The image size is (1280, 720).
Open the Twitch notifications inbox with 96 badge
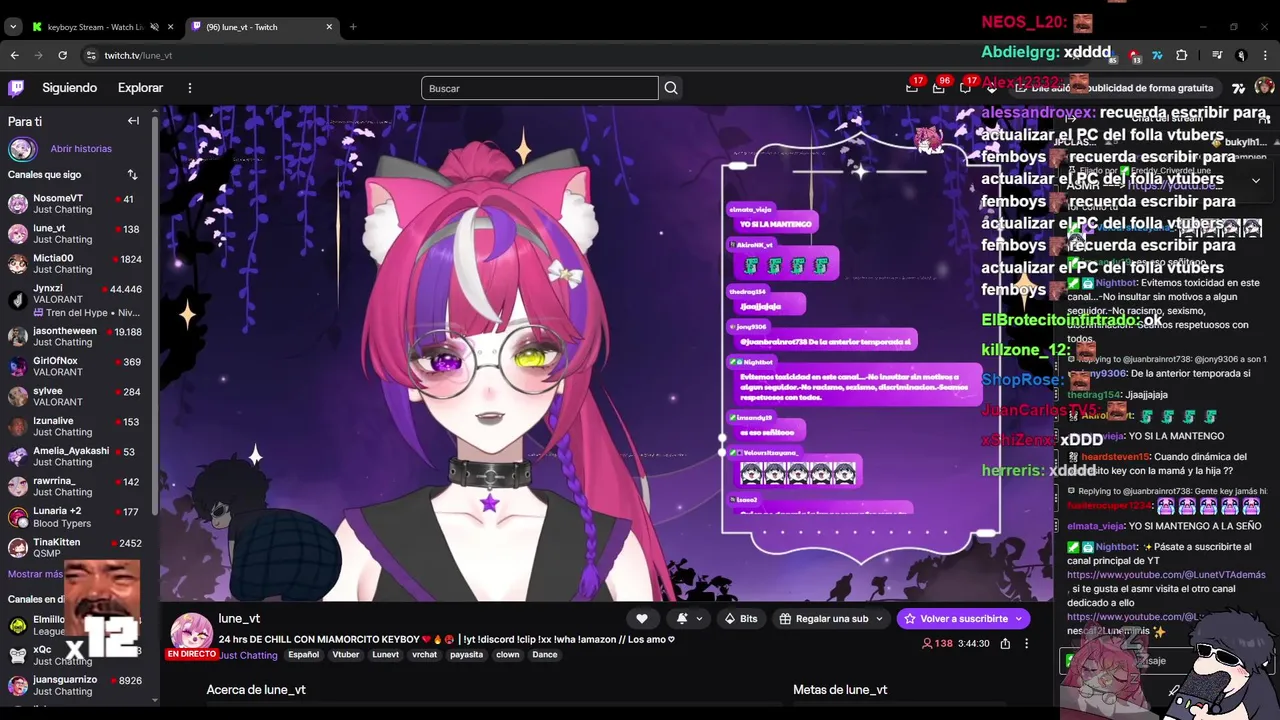click(938, 88)
